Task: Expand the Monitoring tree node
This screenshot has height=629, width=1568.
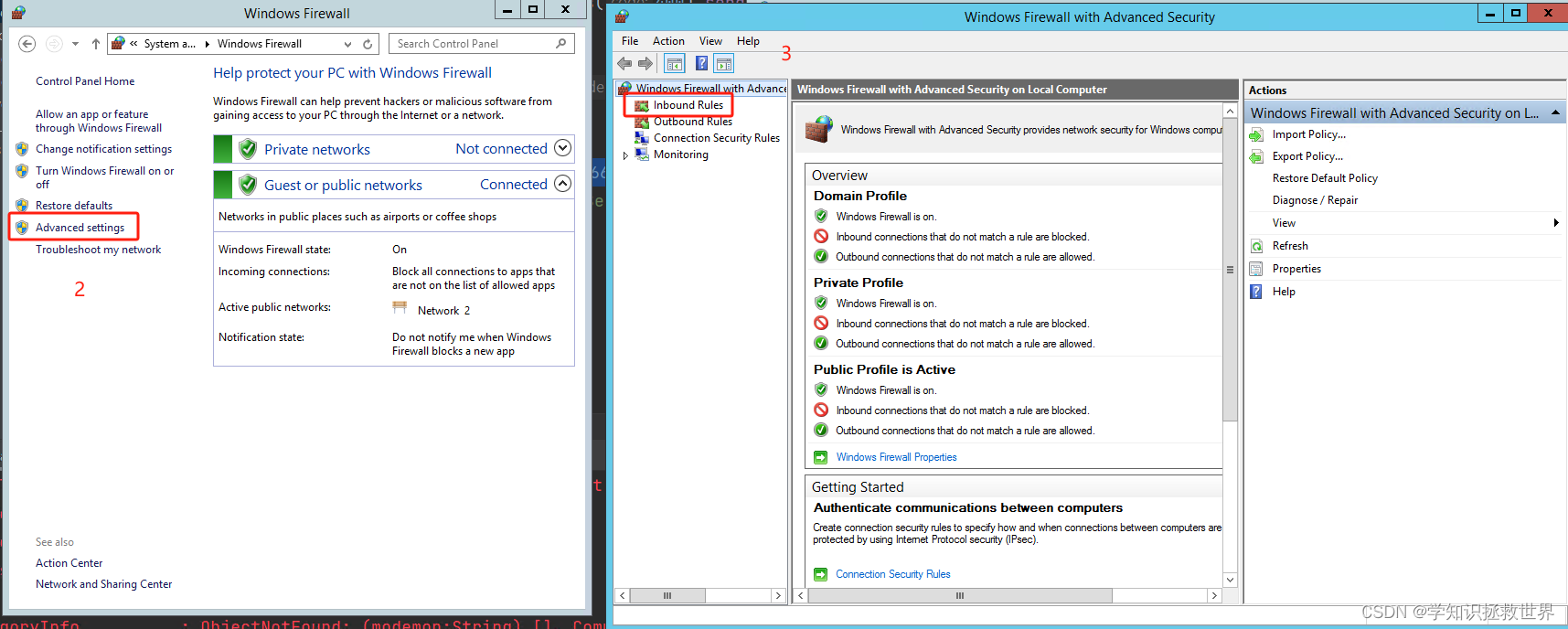Action: pos(625,155)
